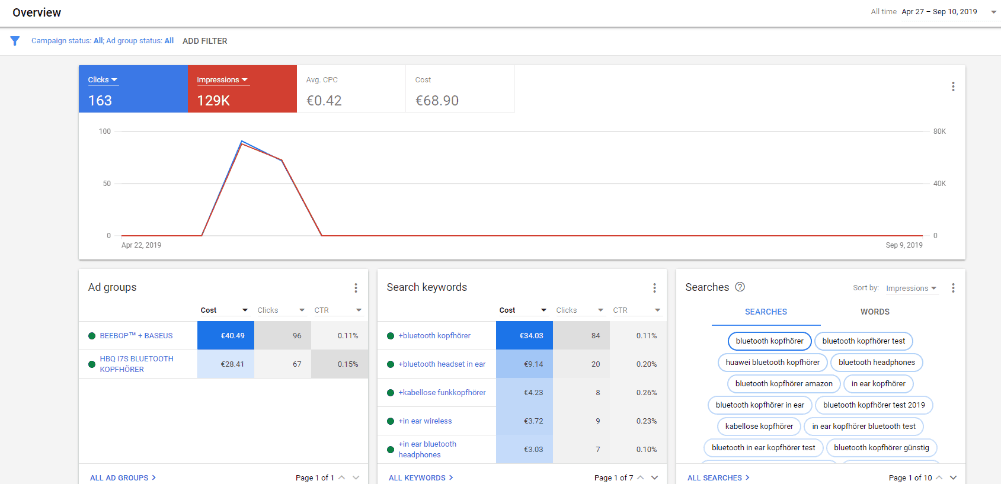Select 'bluetooth headphones' search chip
Image resolution: width=1001 pixels, height=484 pixels.
coord(877,363)
